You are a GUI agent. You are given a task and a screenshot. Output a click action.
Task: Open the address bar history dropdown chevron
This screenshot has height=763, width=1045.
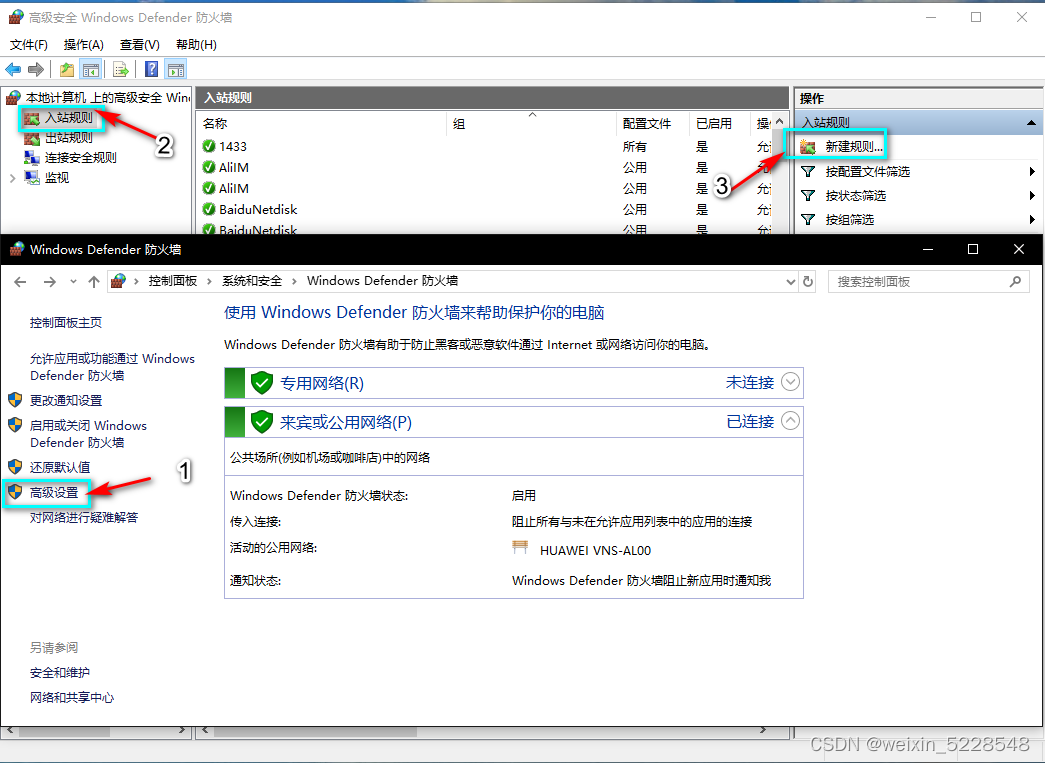pos(790,282)
